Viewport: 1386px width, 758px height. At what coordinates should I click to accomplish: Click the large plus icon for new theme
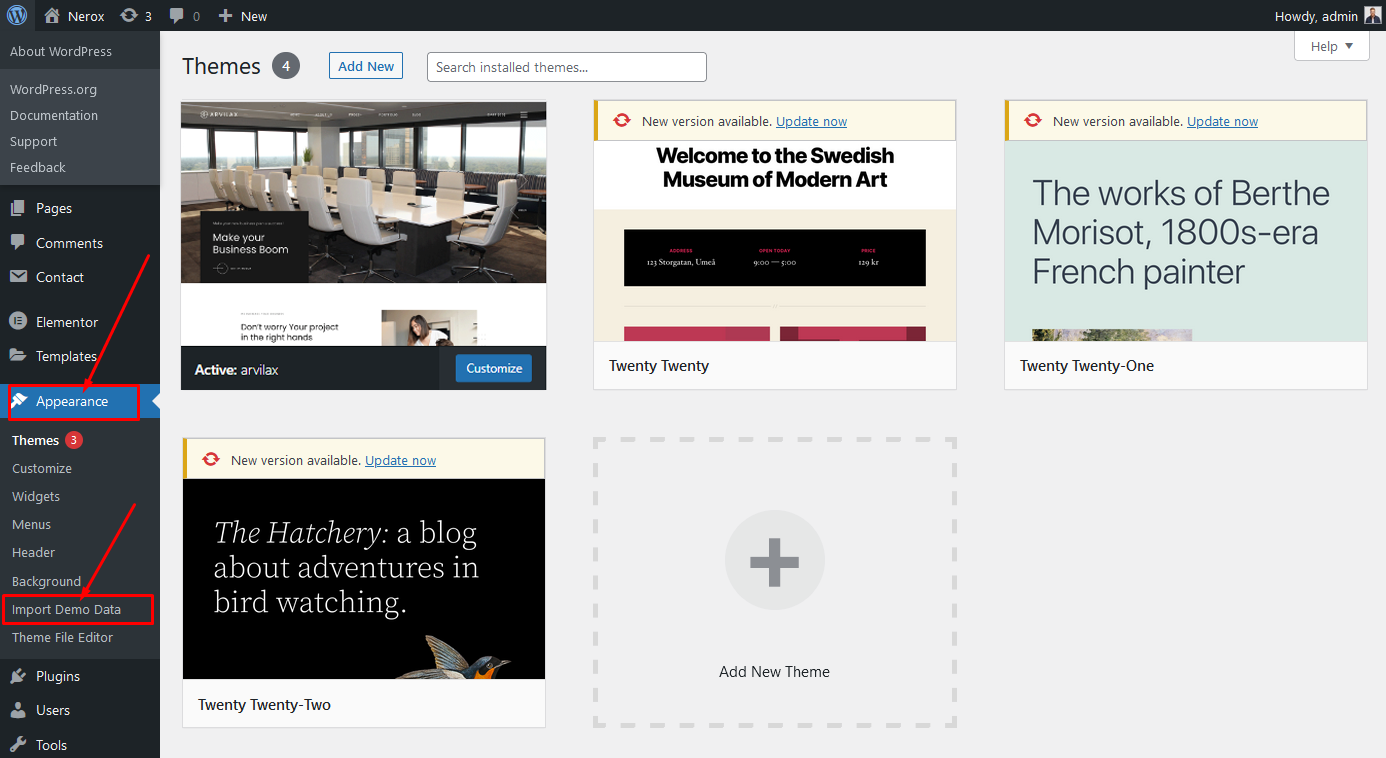[x=775, y=560]
